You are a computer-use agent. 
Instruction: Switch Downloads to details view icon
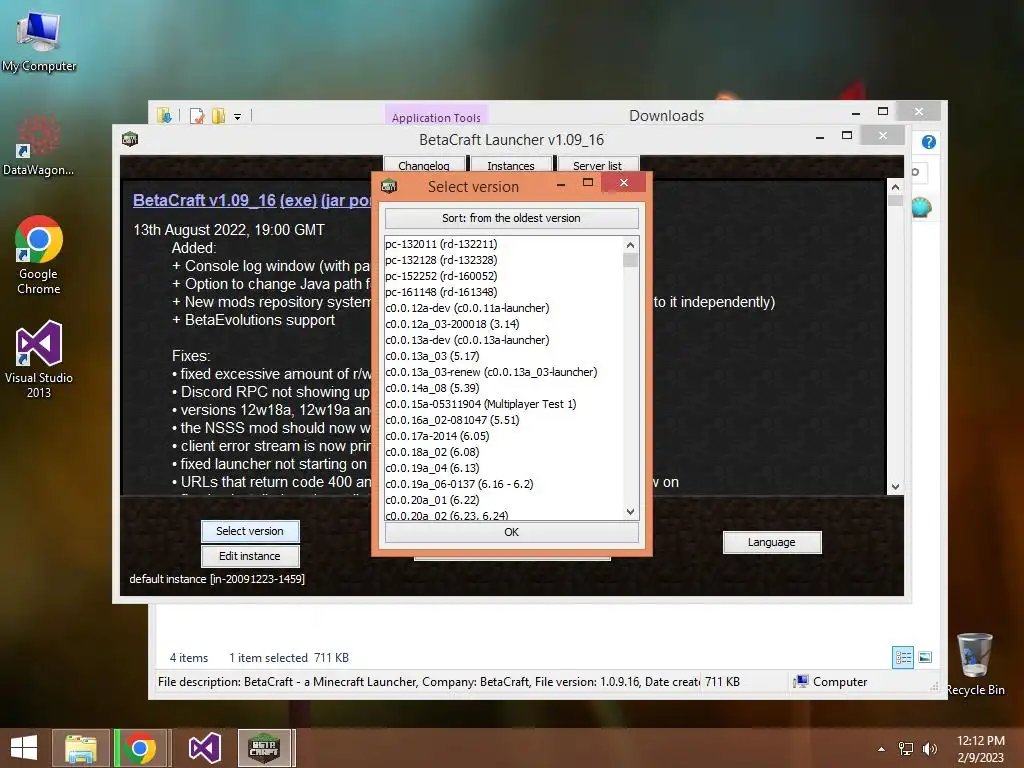903,657
